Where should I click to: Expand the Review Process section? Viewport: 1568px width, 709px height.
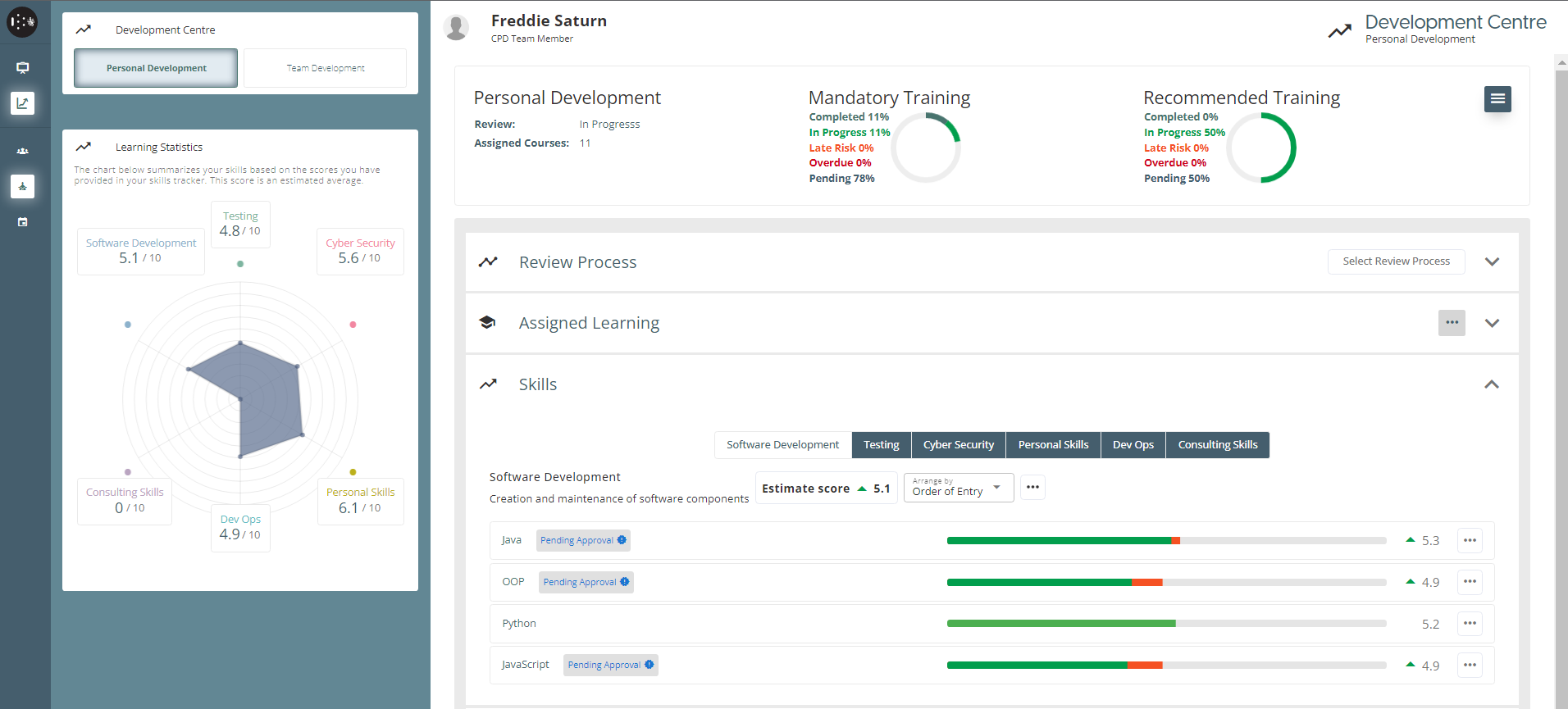[x=1492, y=262]
